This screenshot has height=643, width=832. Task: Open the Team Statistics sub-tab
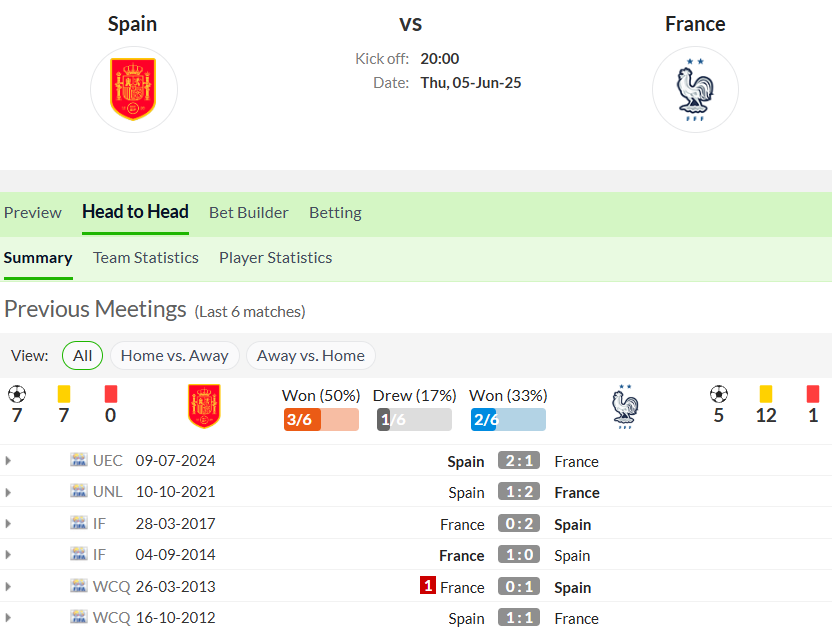146,258
